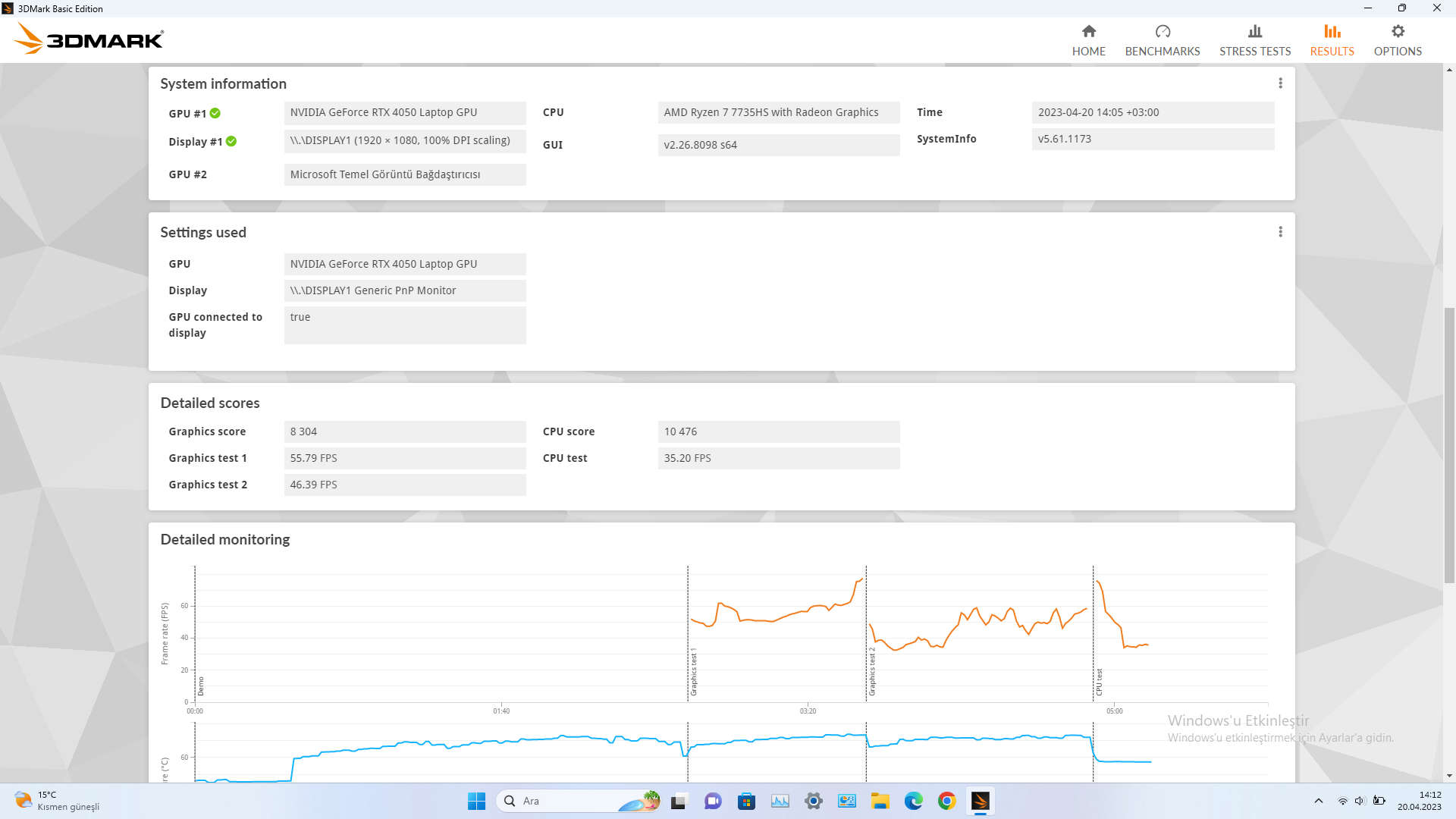Viewport: 1456px width, 819px height.
Task: Open the Options gear menu
Action: (x=1397, y=39)
